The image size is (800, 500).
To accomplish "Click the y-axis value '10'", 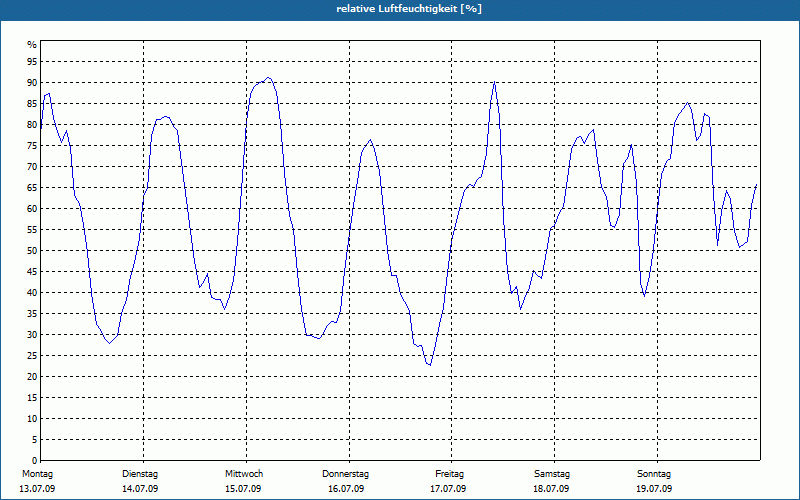I will 32,419.
